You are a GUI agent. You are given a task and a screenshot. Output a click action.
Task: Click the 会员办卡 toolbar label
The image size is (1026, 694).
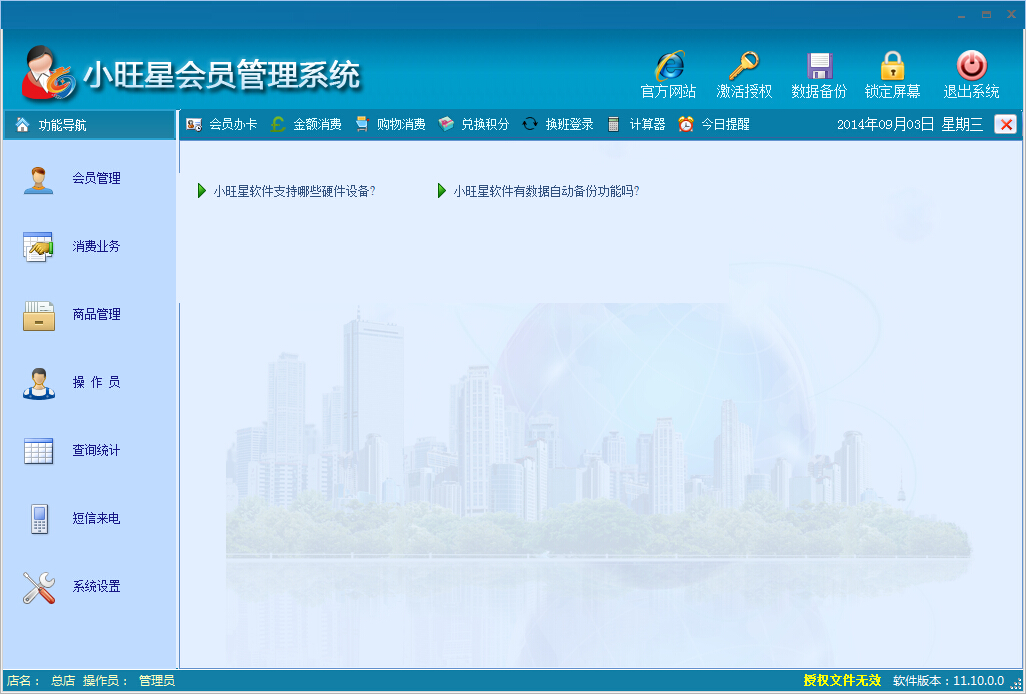click(x=233, y=124)
